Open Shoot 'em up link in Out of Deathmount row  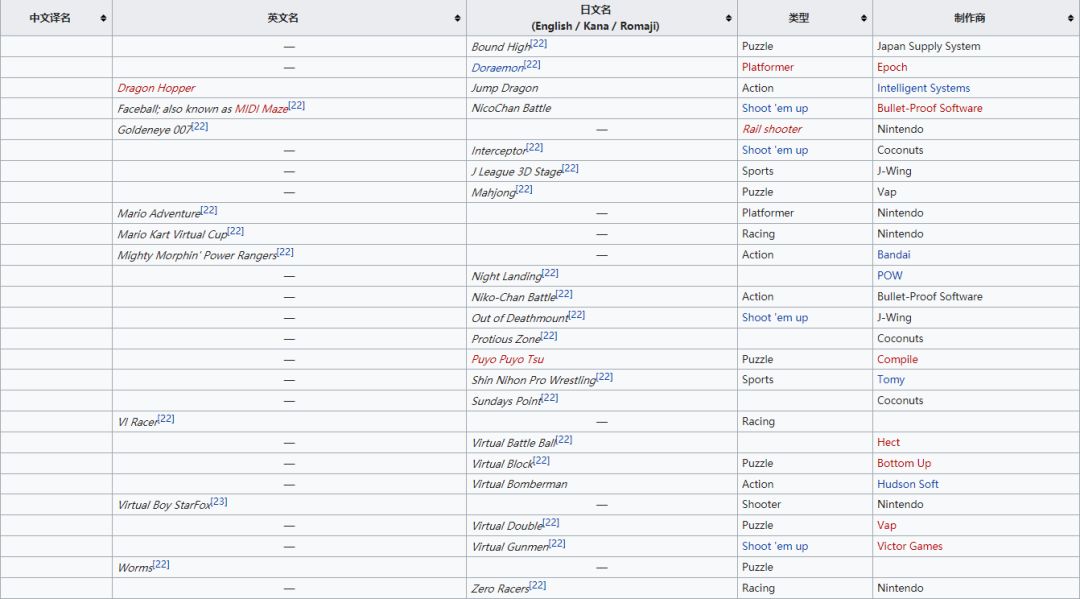(x=775, y=317)
